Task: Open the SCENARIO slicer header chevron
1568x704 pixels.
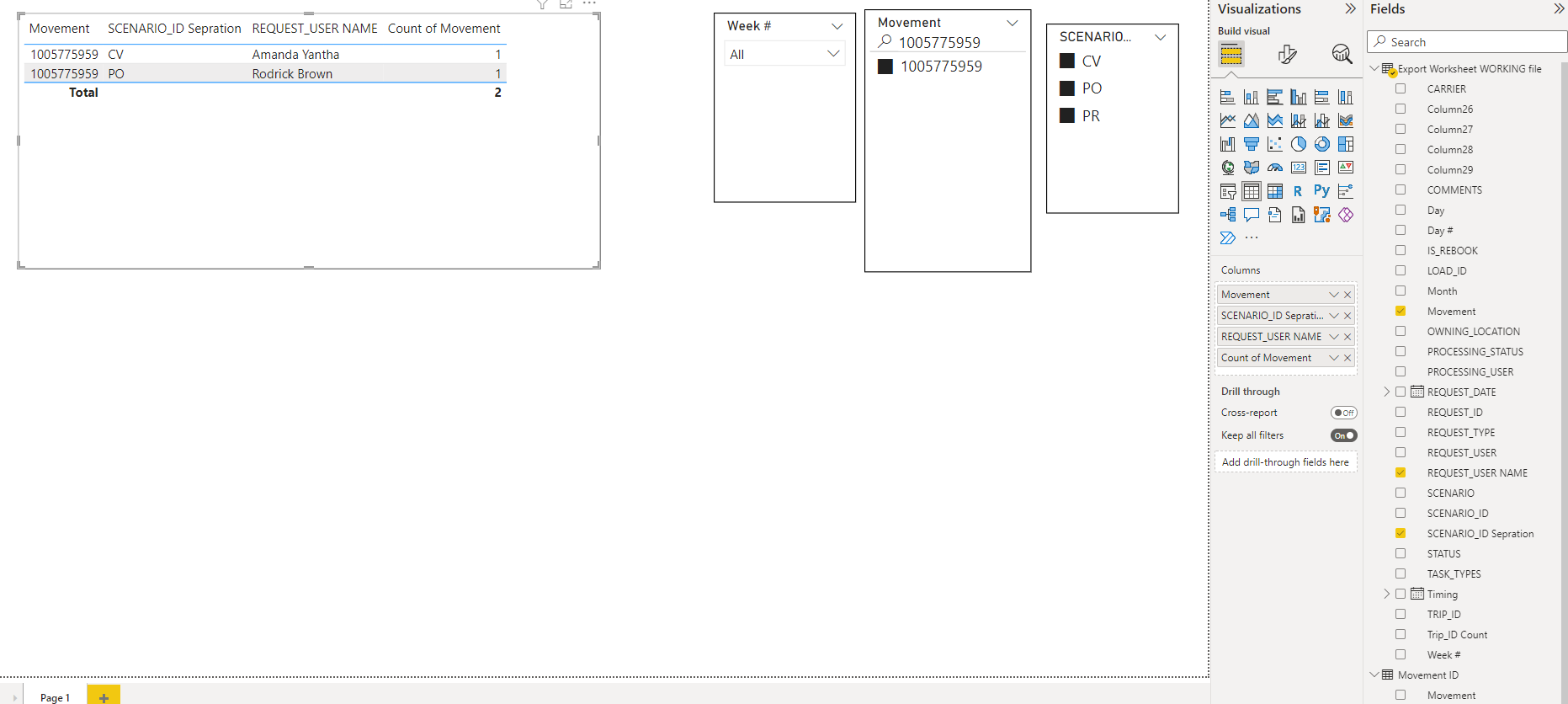Action: [x=1161, y=37]
